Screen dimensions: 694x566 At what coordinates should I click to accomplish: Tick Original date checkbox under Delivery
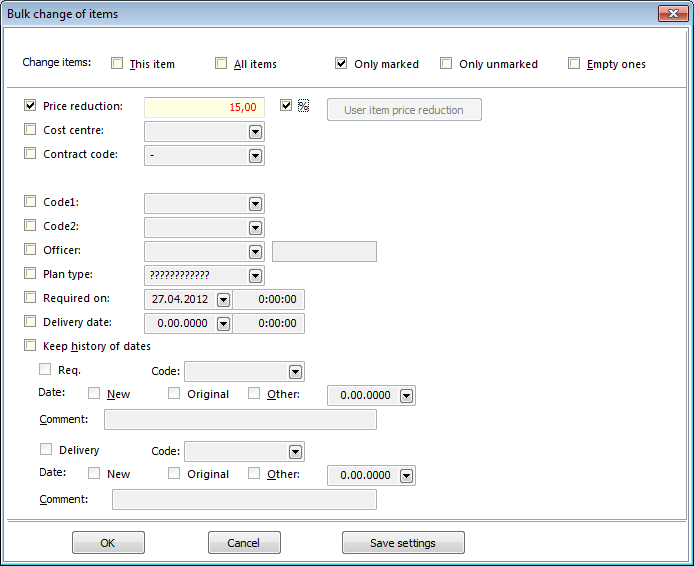[x=174, y=473]
